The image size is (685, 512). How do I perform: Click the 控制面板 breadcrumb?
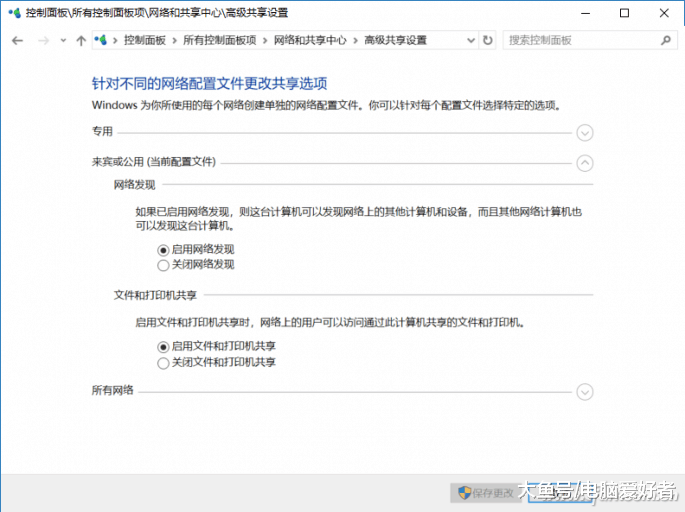145,40
